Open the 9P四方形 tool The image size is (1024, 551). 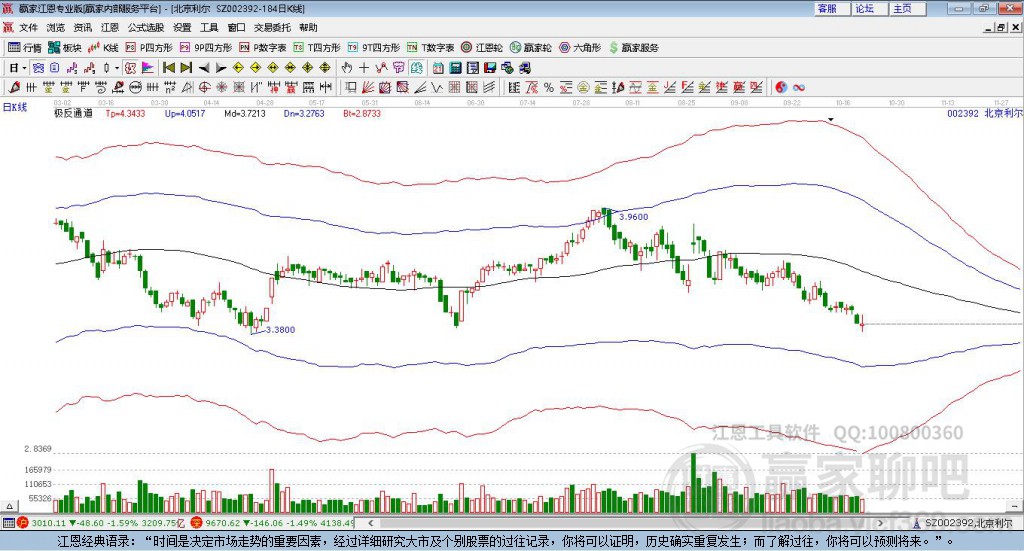click(x=206, y=48)
